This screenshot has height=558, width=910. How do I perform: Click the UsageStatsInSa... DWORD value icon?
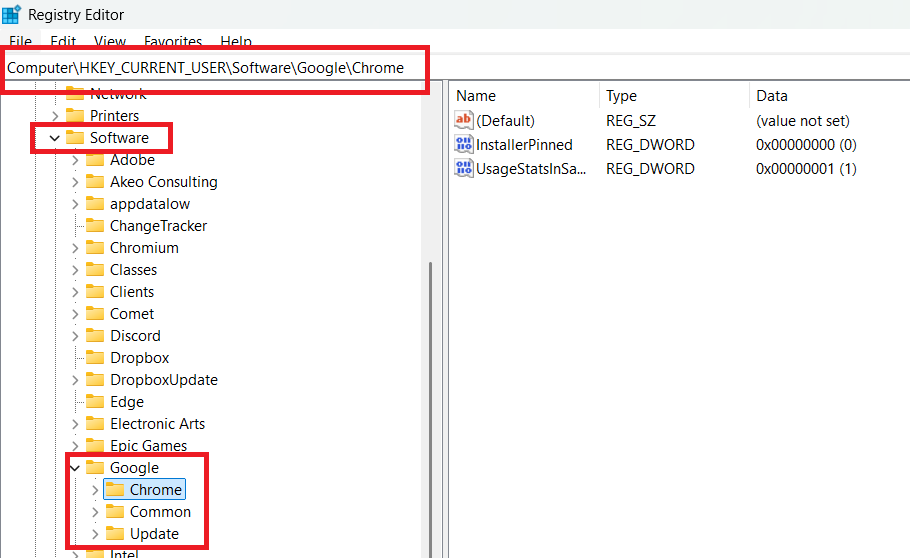point(464,168)
